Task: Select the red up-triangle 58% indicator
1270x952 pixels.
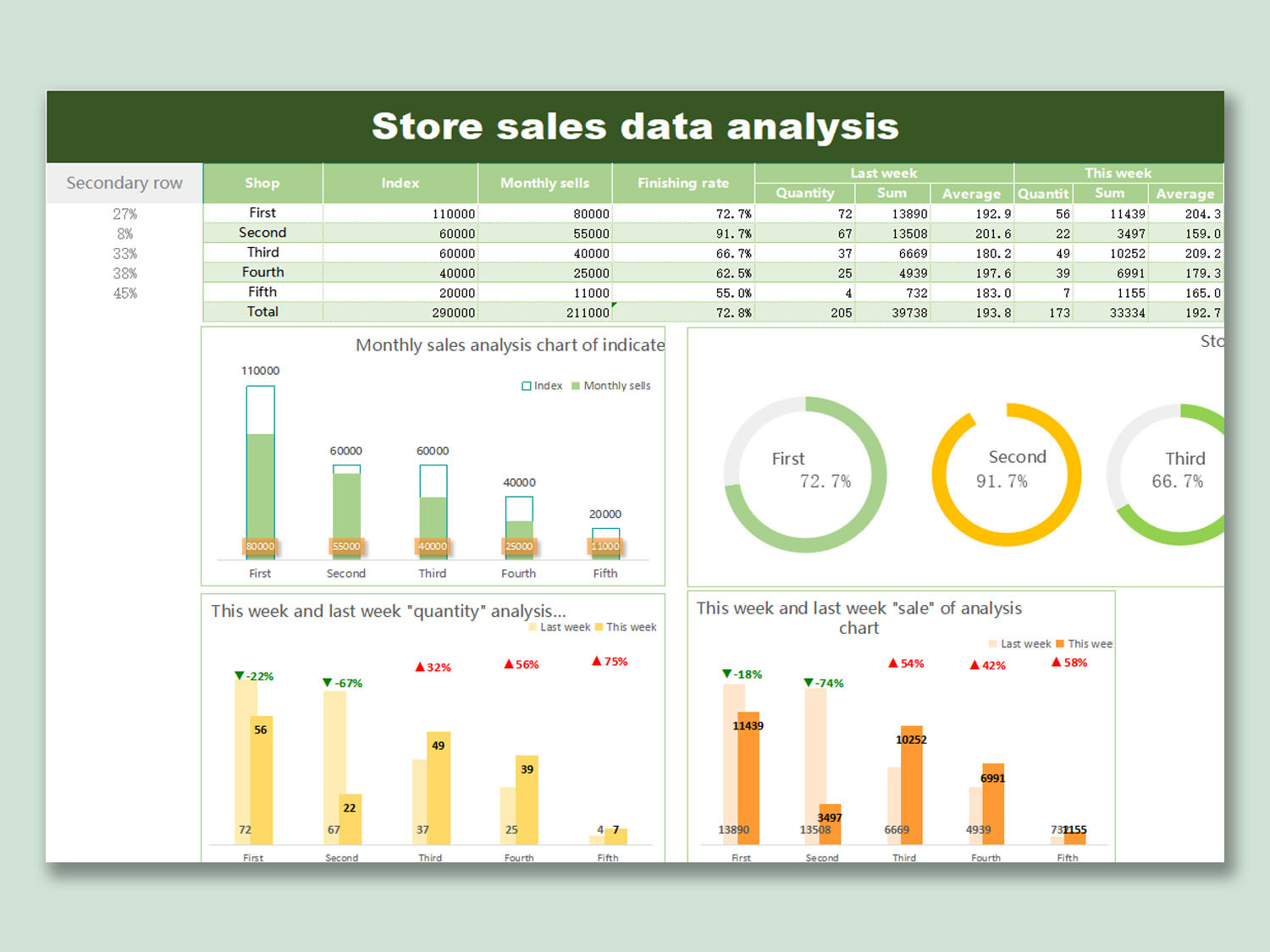Action: tap(1070, 663)
